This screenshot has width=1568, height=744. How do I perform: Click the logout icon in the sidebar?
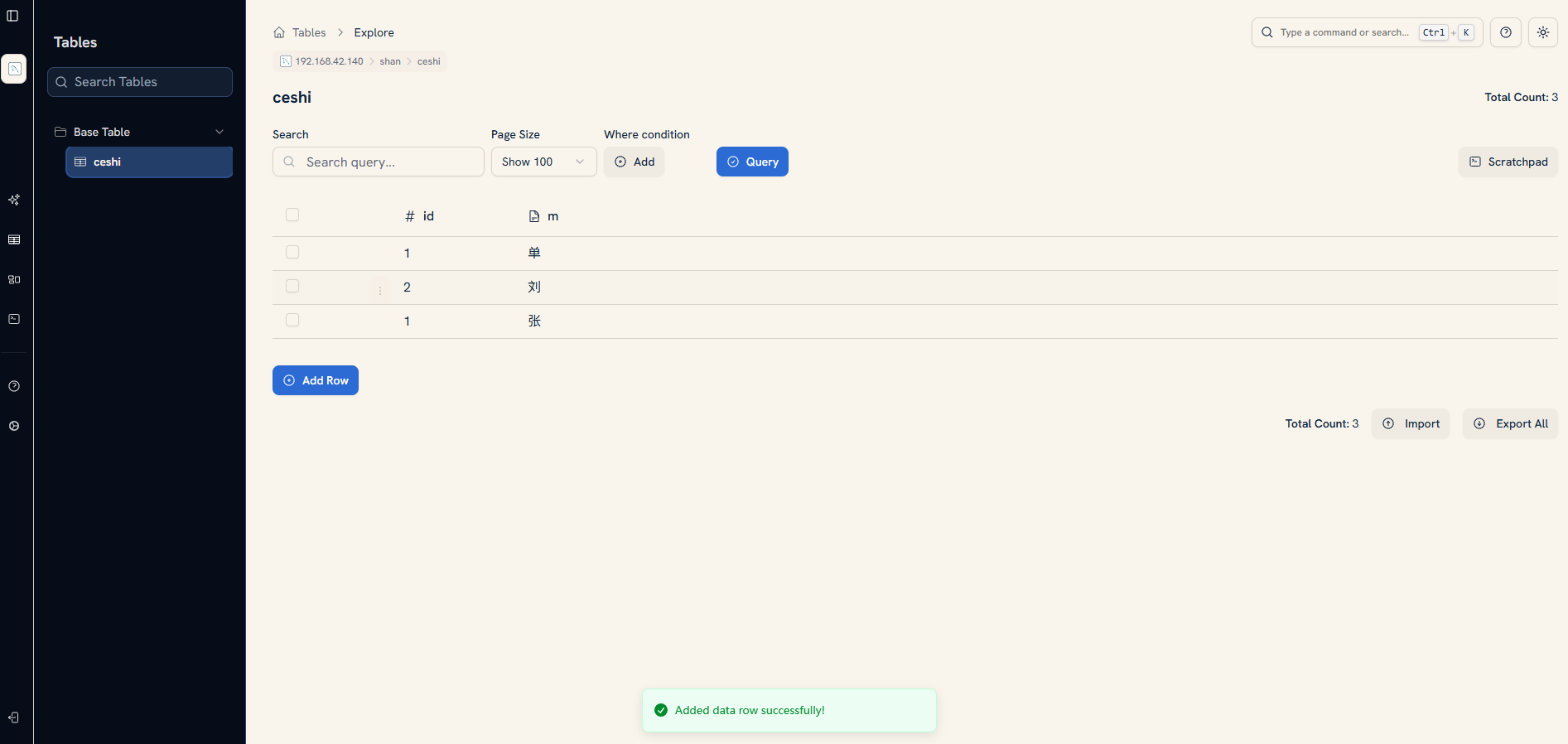14,717
